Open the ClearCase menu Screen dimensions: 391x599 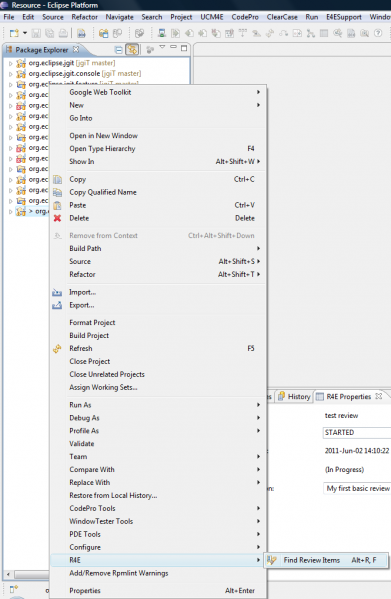[x=282, y=17]
